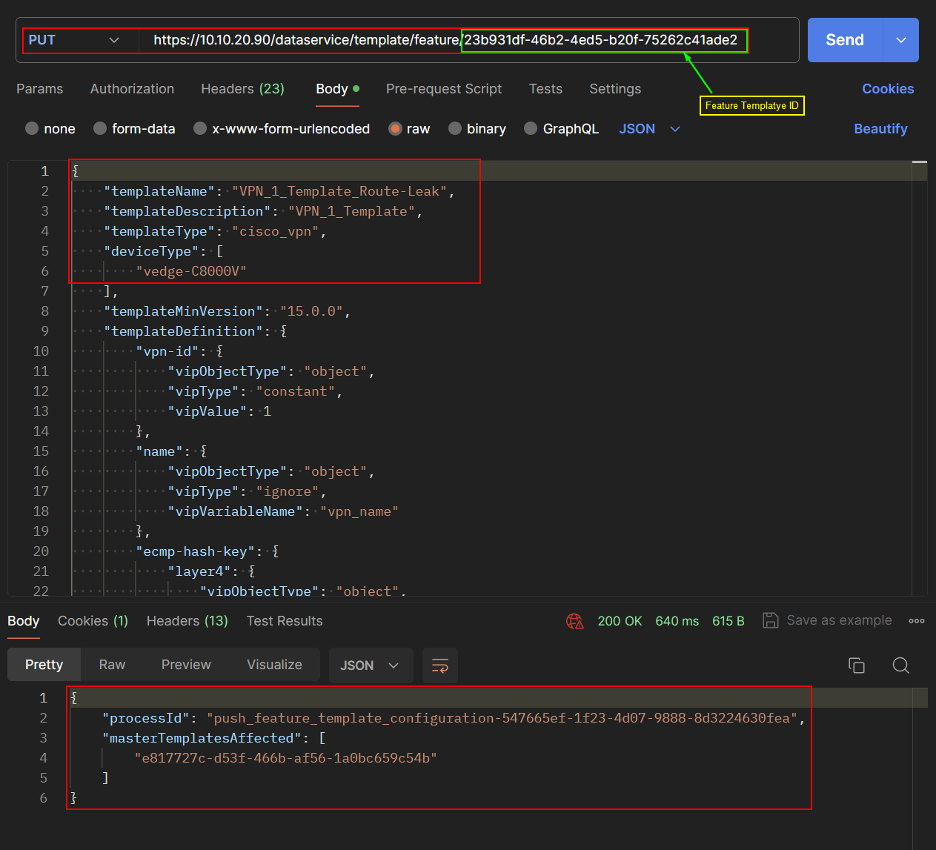Expand the Send button arrow options

click(x=900, y=40)
